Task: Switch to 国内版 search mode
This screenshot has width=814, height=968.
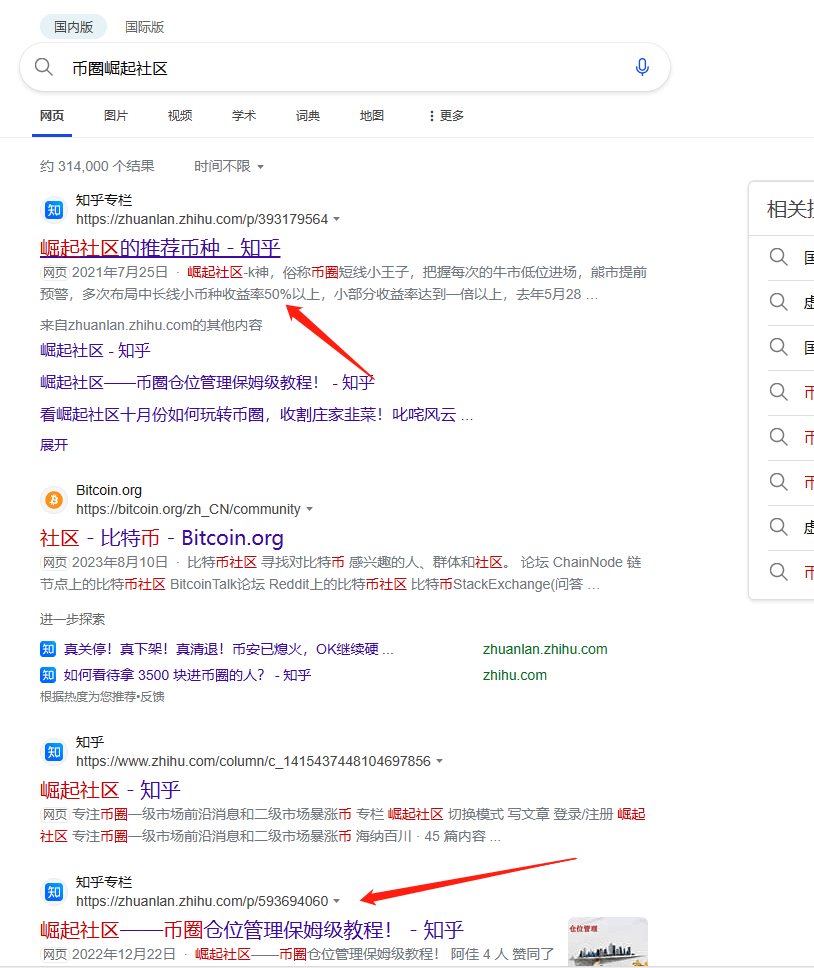Action: pyautogui.click(x=73, y=27)
